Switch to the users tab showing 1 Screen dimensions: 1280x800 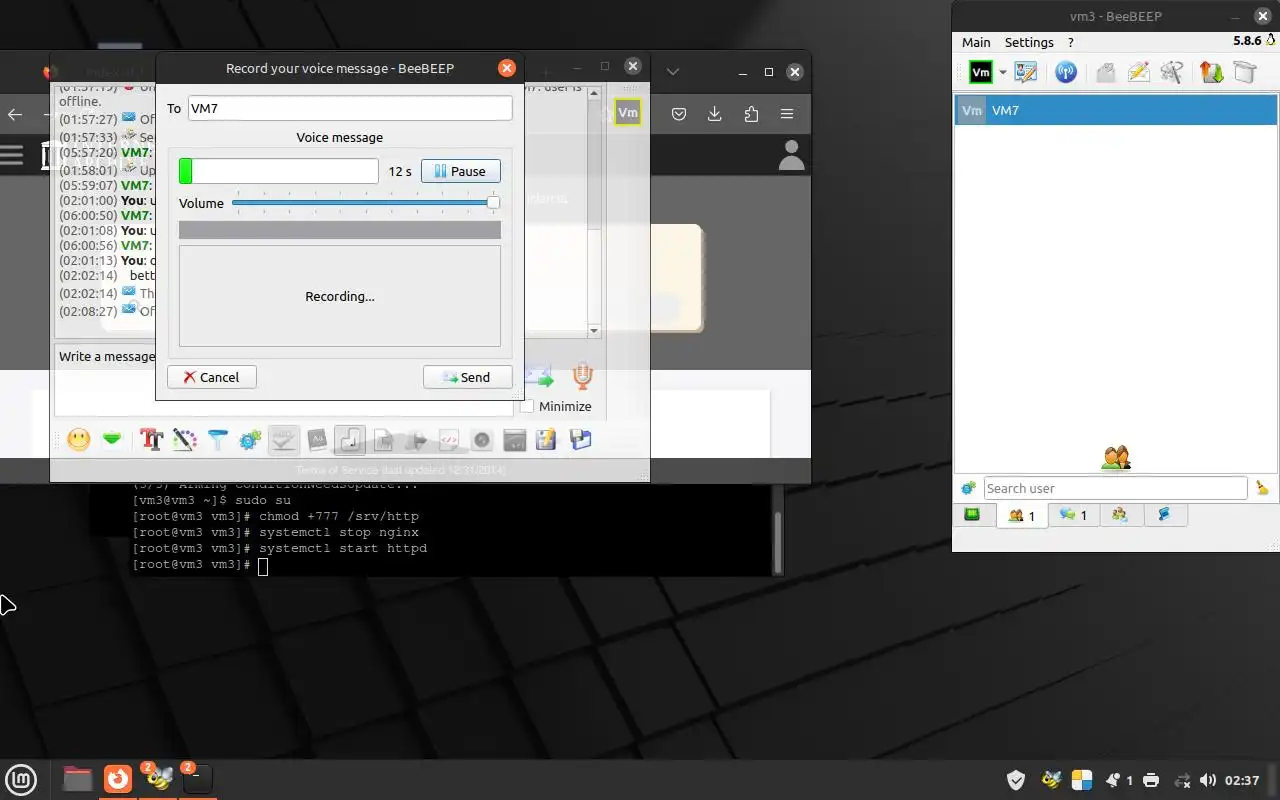(1022, 515)
